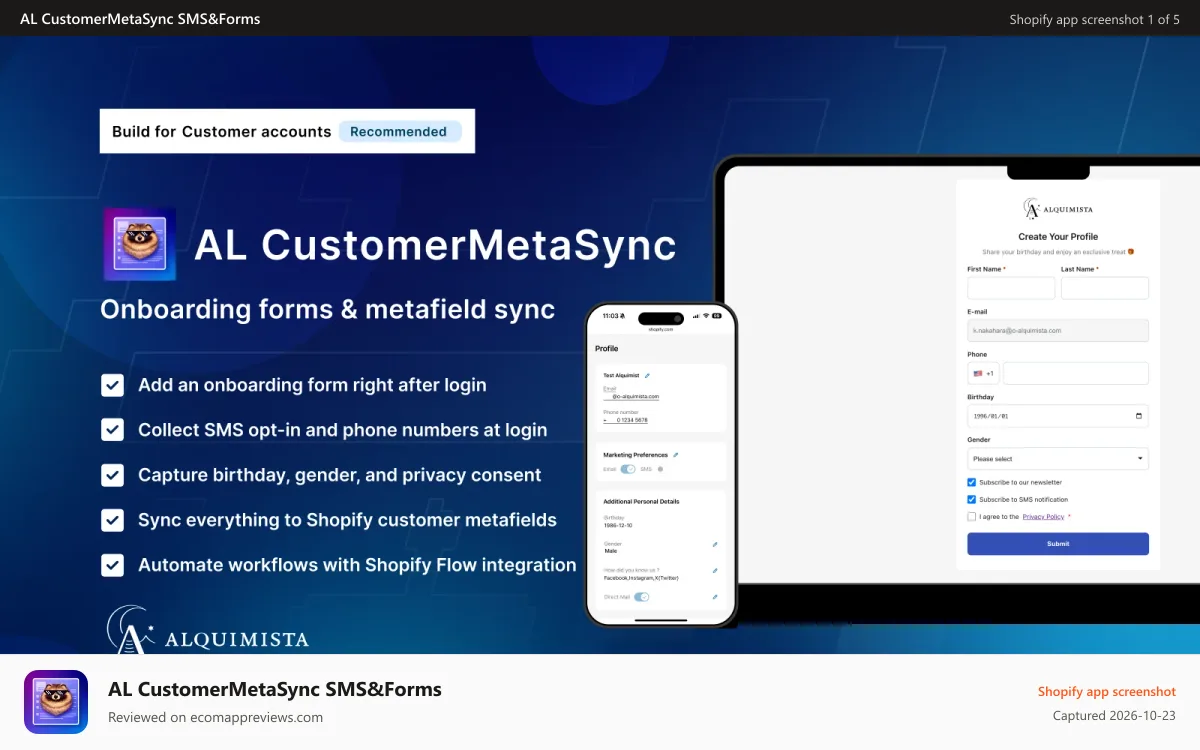Click the 1986-12-10 birthday value
The height and width of the screenshot is (750, 1200).
click(618, 525)
